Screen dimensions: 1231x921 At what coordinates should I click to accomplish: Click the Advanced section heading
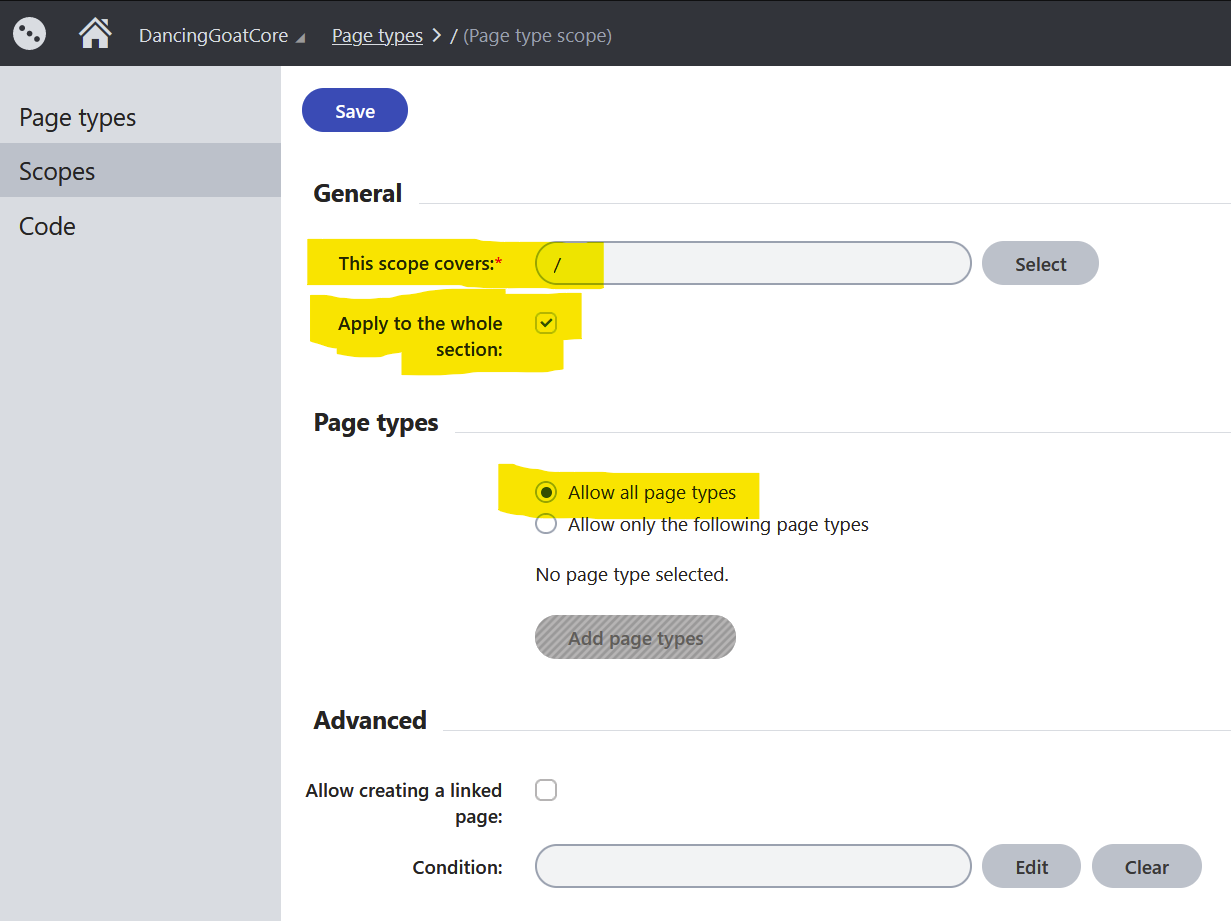tap(370, 720)
